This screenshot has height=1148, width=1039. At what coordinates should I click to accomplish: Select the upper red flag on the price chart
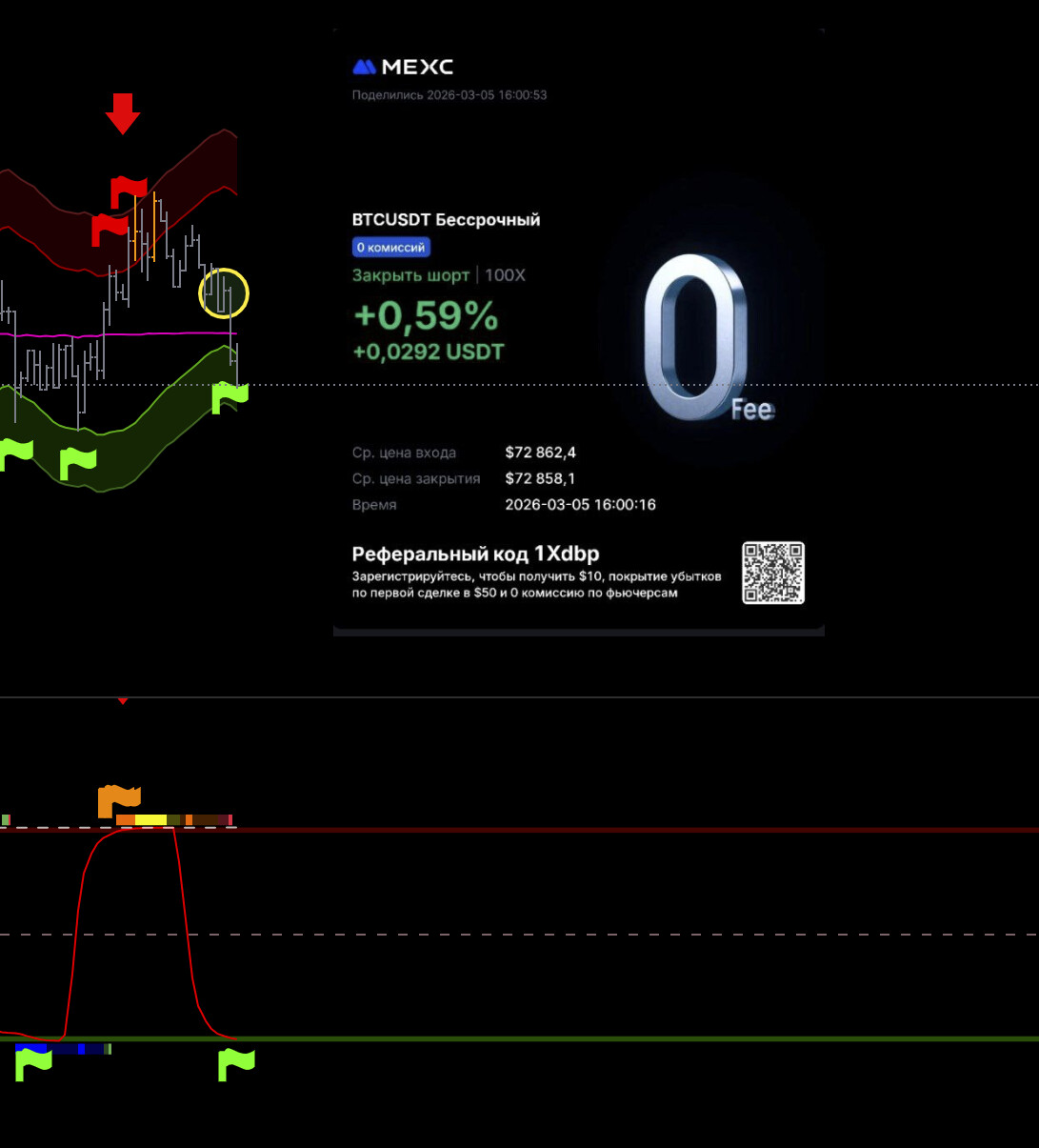click(129, 191)
